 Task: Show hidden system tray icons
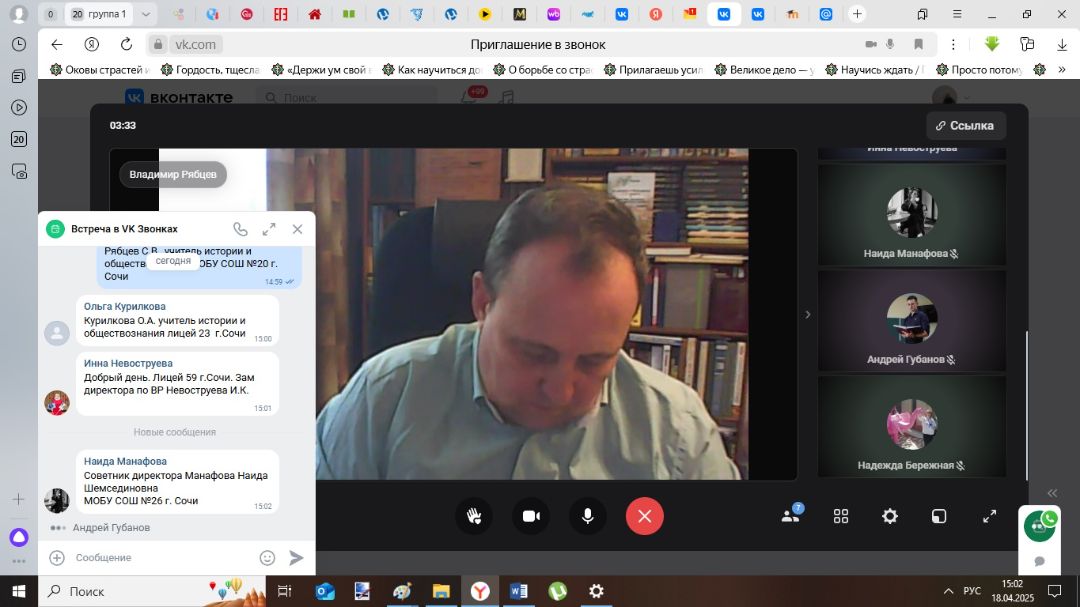click(948, 591)
